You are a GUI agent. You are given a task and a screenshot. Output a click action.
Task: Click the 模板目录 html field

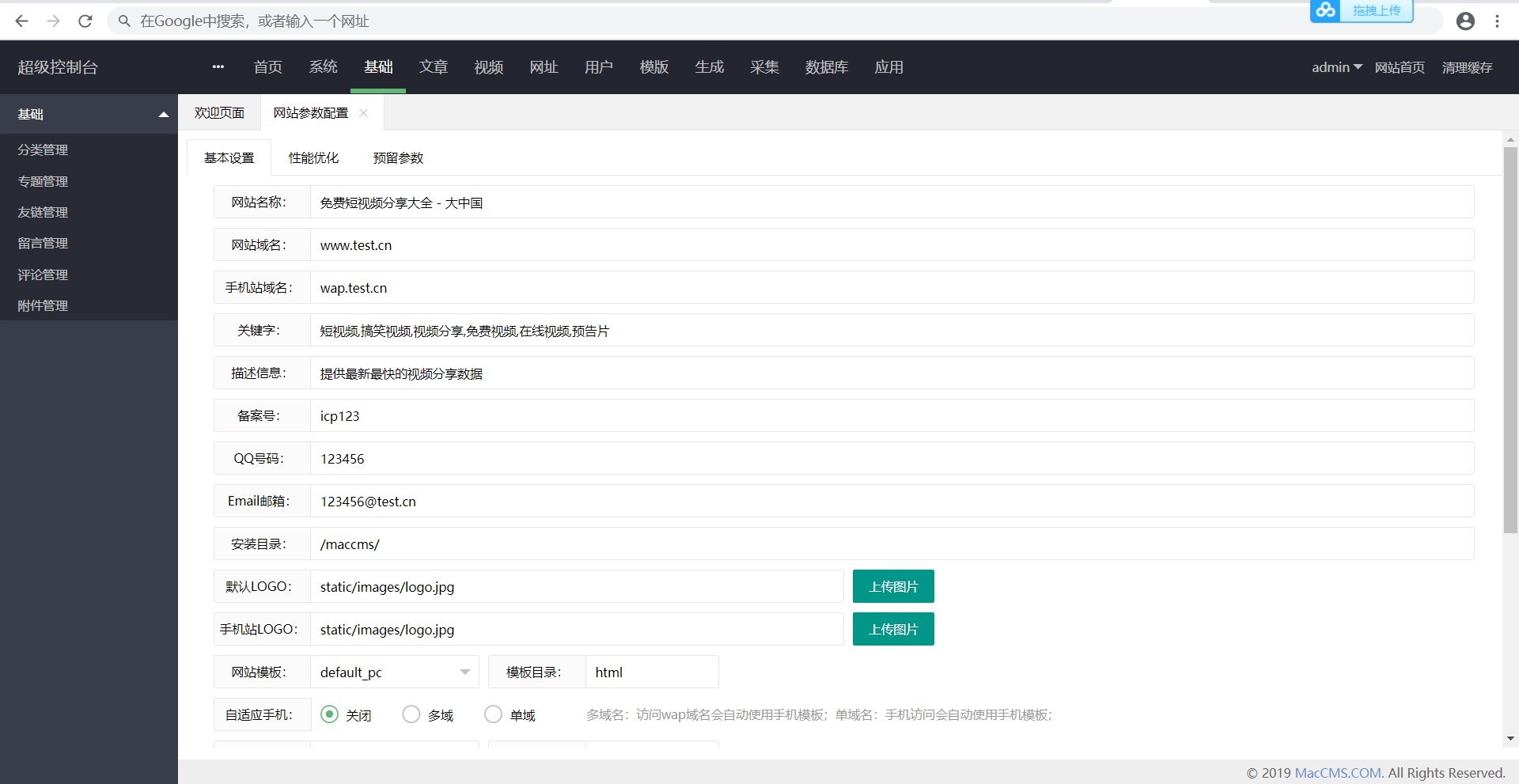(652, 672)
